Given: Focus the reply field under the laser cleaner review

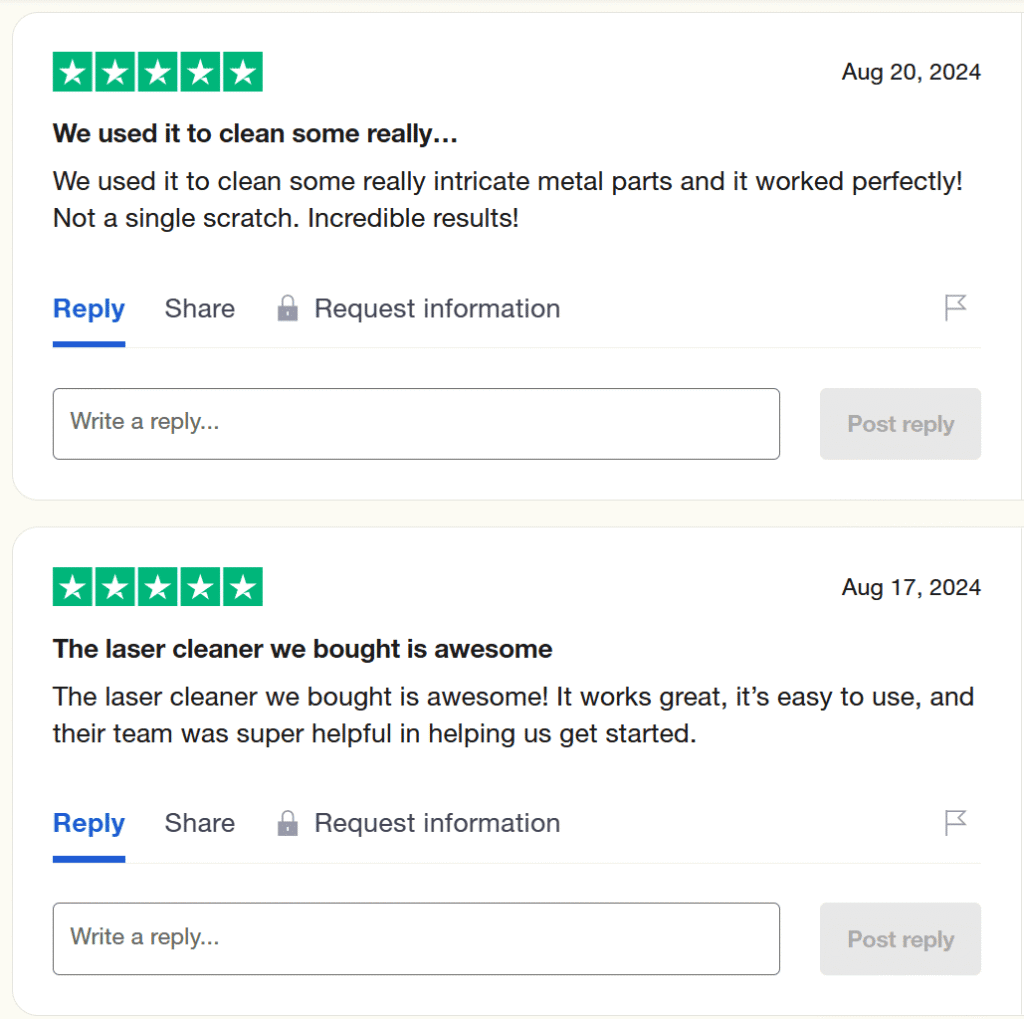Looking at the screenshot, I should [416, 939].
